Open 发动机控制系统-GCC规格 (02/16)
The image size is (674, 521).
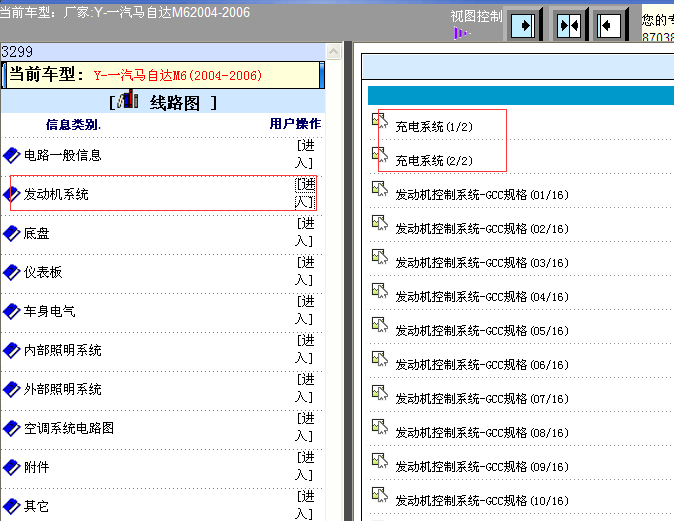[482, 229]
